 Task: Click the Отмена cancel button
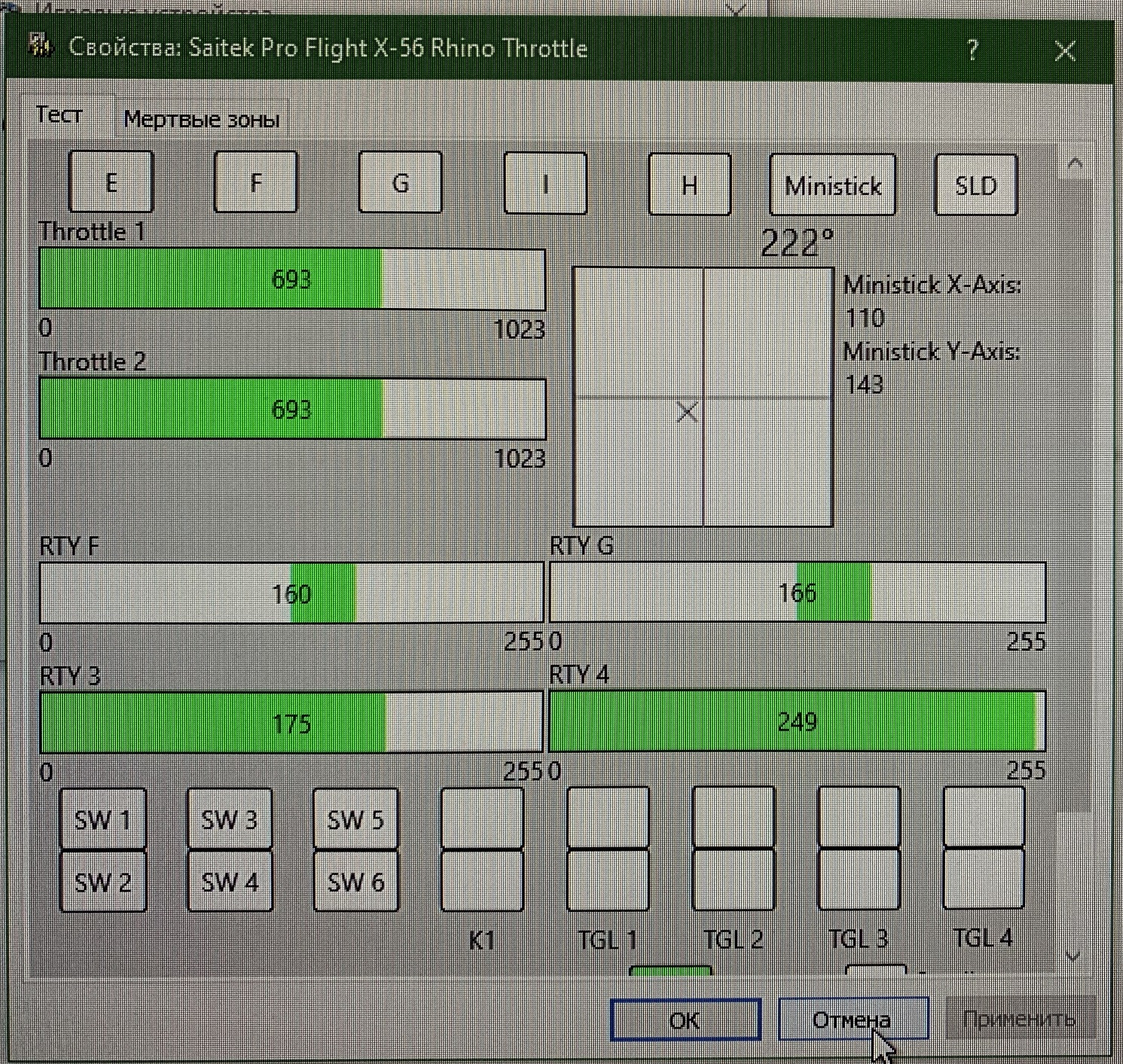point(853,1020)
